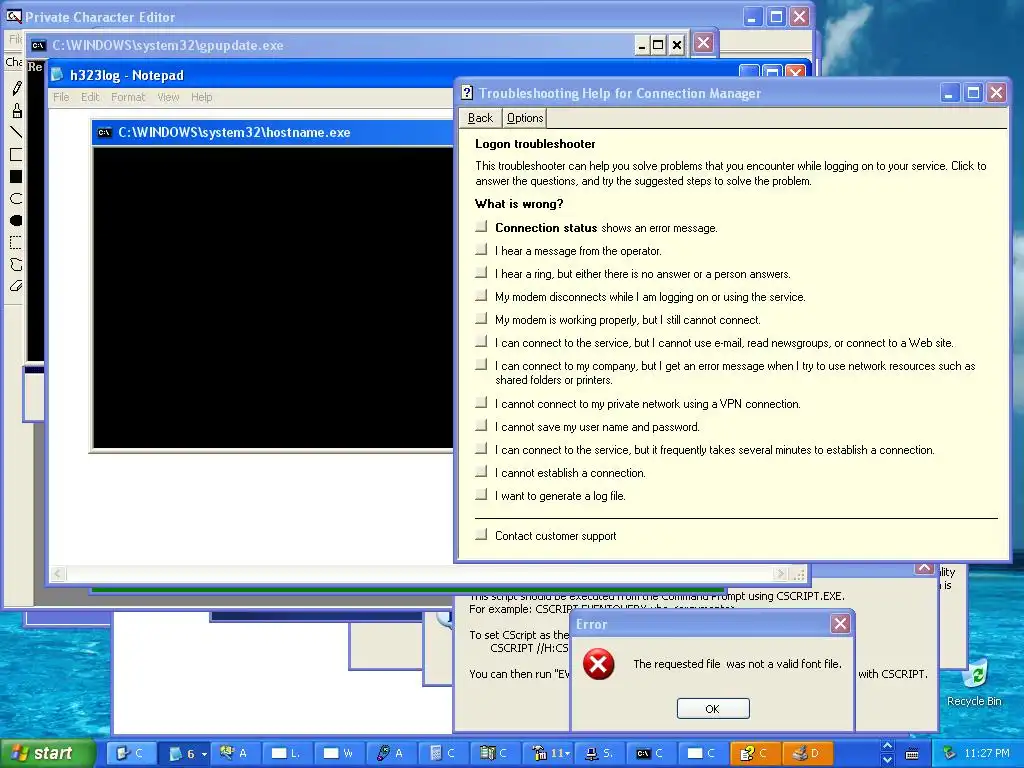This screenshot has width=1024, height=768.
Task: Select the Filled Rectangle tool
Action: tap(16, 177)
